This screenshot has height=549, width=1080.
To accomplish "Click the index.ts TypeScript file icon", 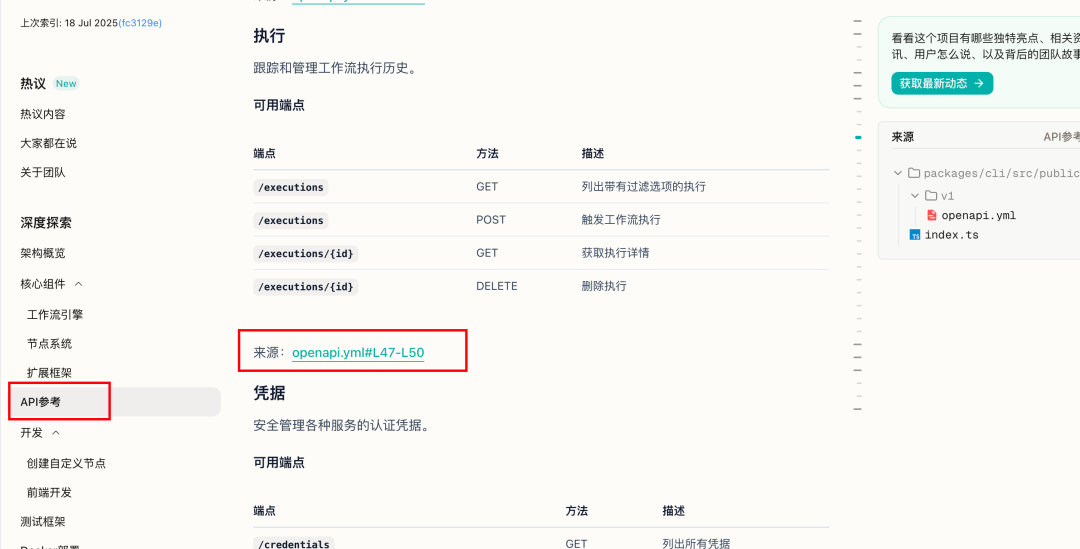I will [x=915, y=235].
